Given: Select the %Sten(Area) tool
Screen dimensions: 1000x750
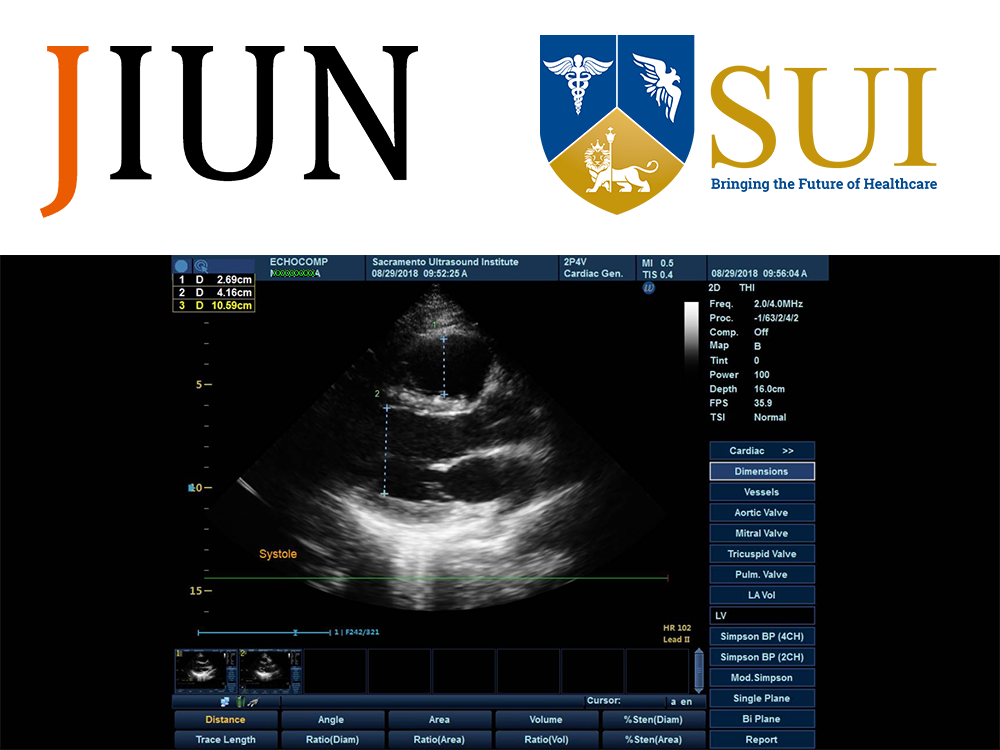Looking at the screenshot, I should [x=654, y=740].
